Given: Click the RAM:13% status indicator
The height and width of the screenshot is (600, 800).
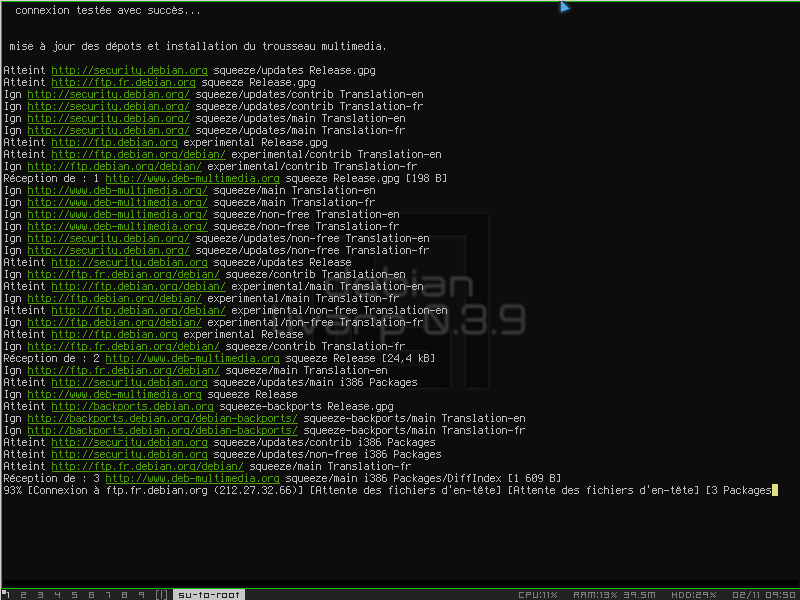Looking at the screenshot, I should [614, 595].
